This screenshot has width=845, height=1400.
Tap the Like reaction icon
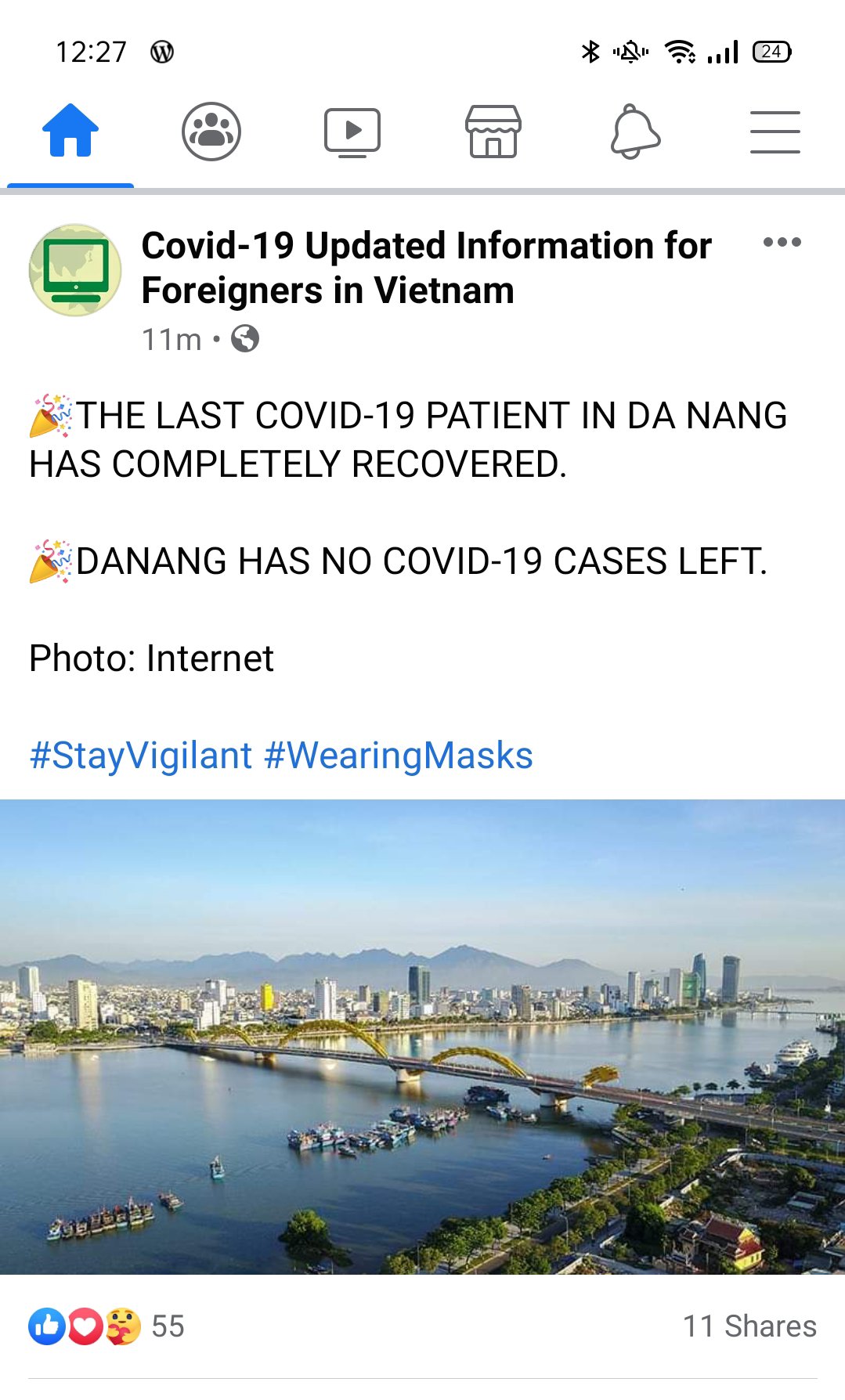47,1326
